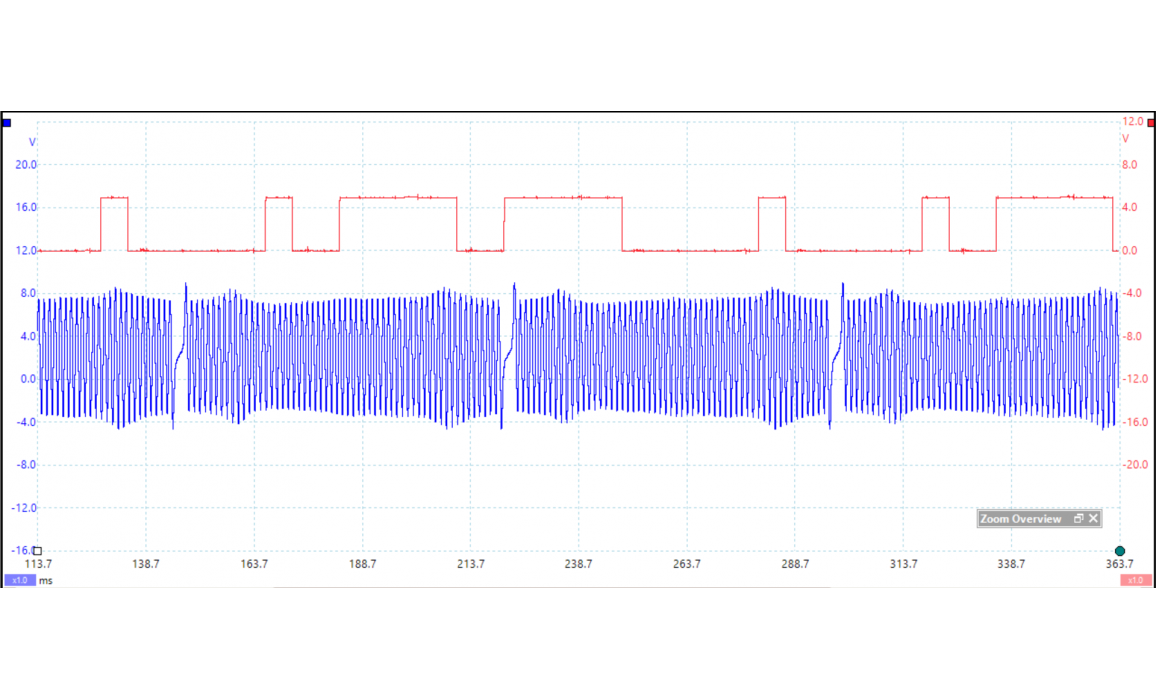Viewport: 1156px width, 700px height.
Task: Click the blue channel A marker square
Action: [7, 123]
